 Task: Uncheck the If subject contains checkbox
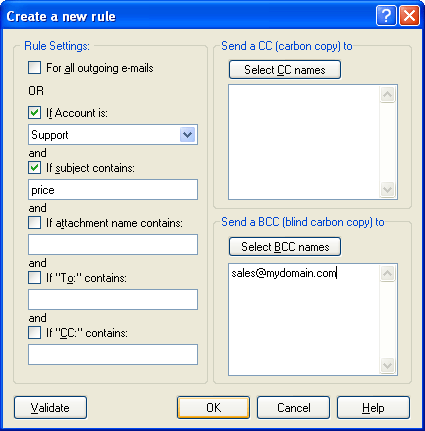35,168
